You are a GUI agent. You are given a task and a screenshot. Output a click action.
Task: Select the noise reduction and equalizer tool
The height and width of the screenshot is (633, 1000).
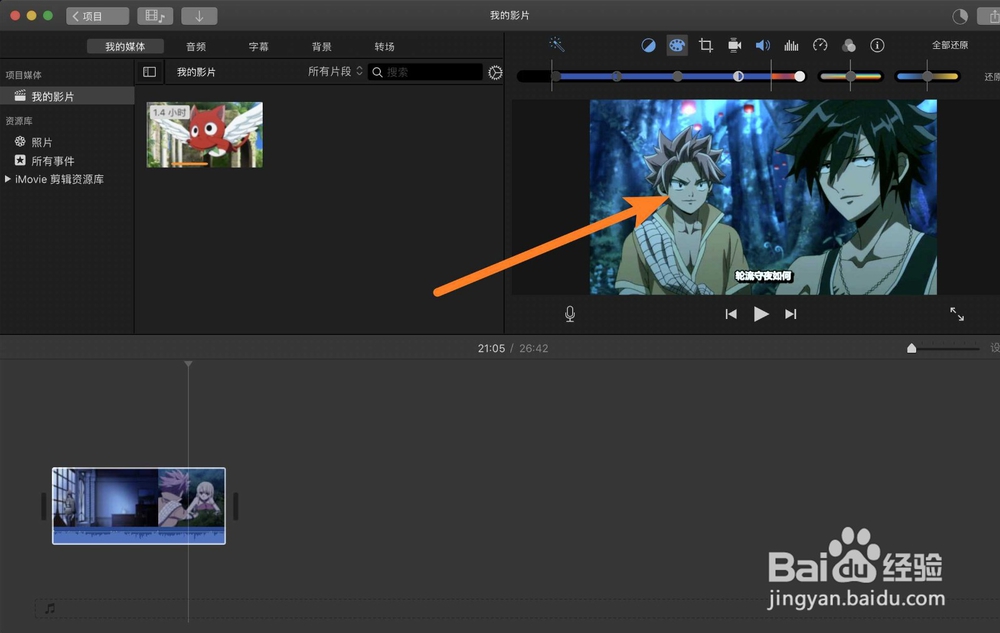[791, 44]
